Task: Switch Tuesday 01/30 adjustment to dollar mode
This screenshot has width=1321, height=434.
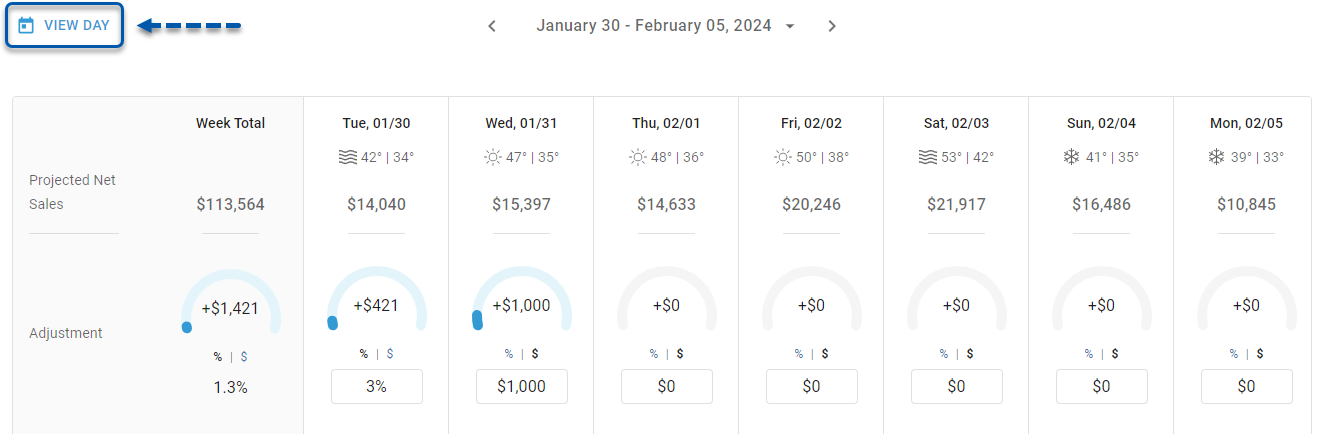Action: tap(389, 353)
